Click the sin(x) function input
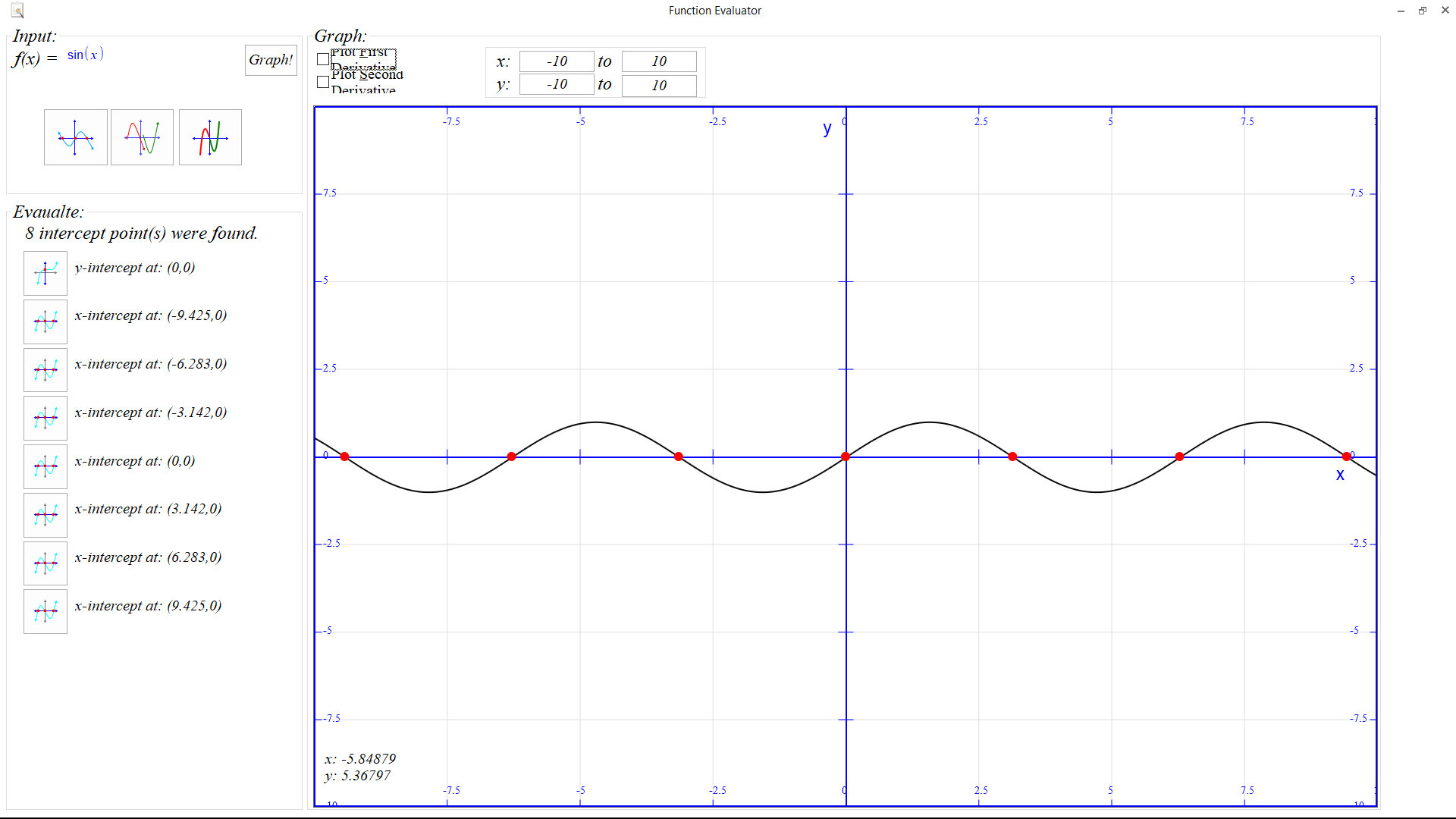This screenshot has width=1456, height=819. [86, 55]
